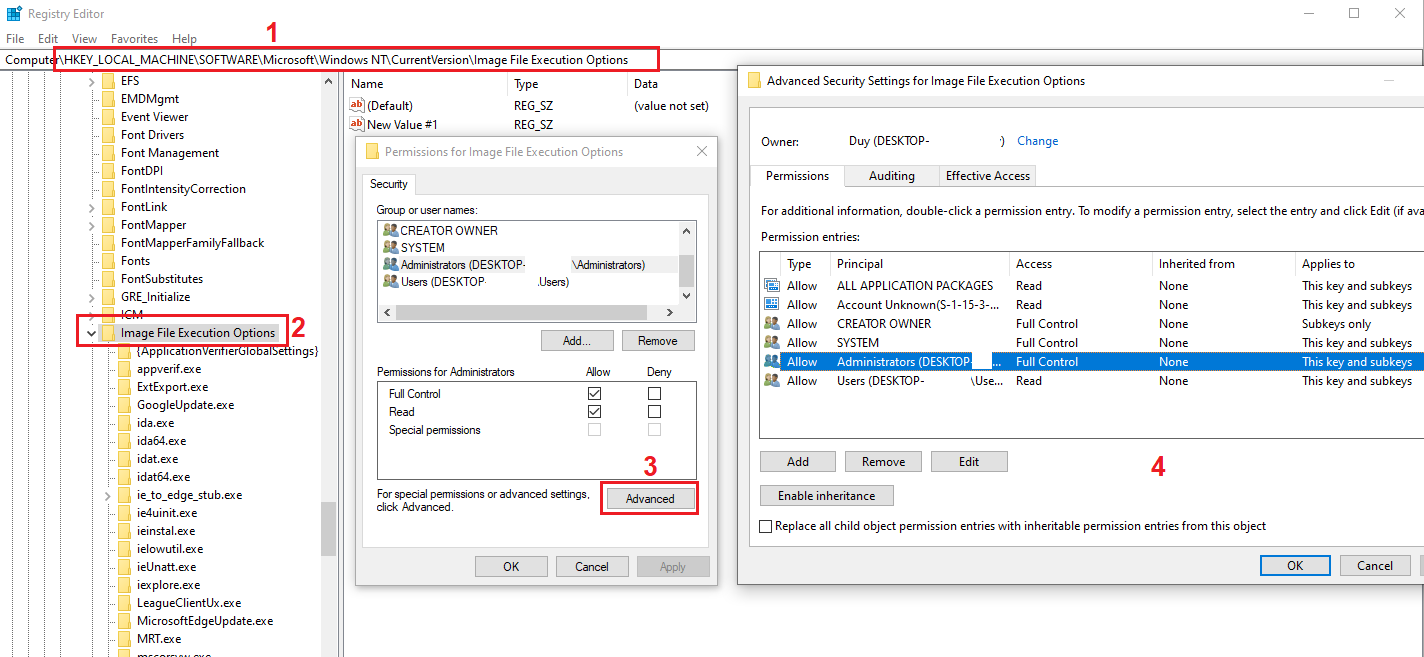Click the string value icon beside New Value #1
Viewport: 1424px width, 657px height.
click(357, 124)
